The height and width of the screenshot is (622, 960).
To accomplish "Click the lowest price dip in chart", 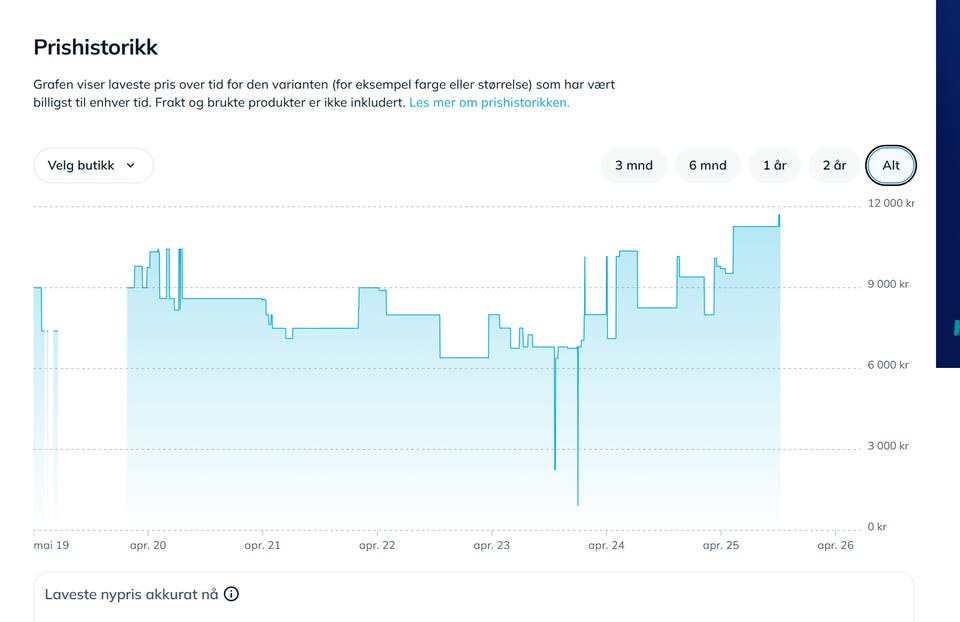I will coord(577,503).
